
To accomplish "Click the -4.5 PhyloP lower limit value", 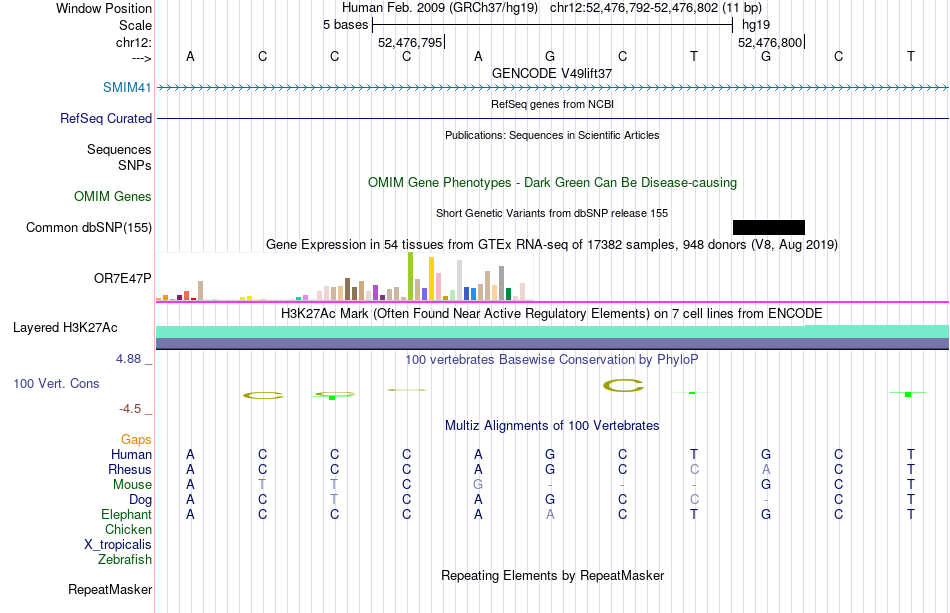I will (x=130, y=409).
